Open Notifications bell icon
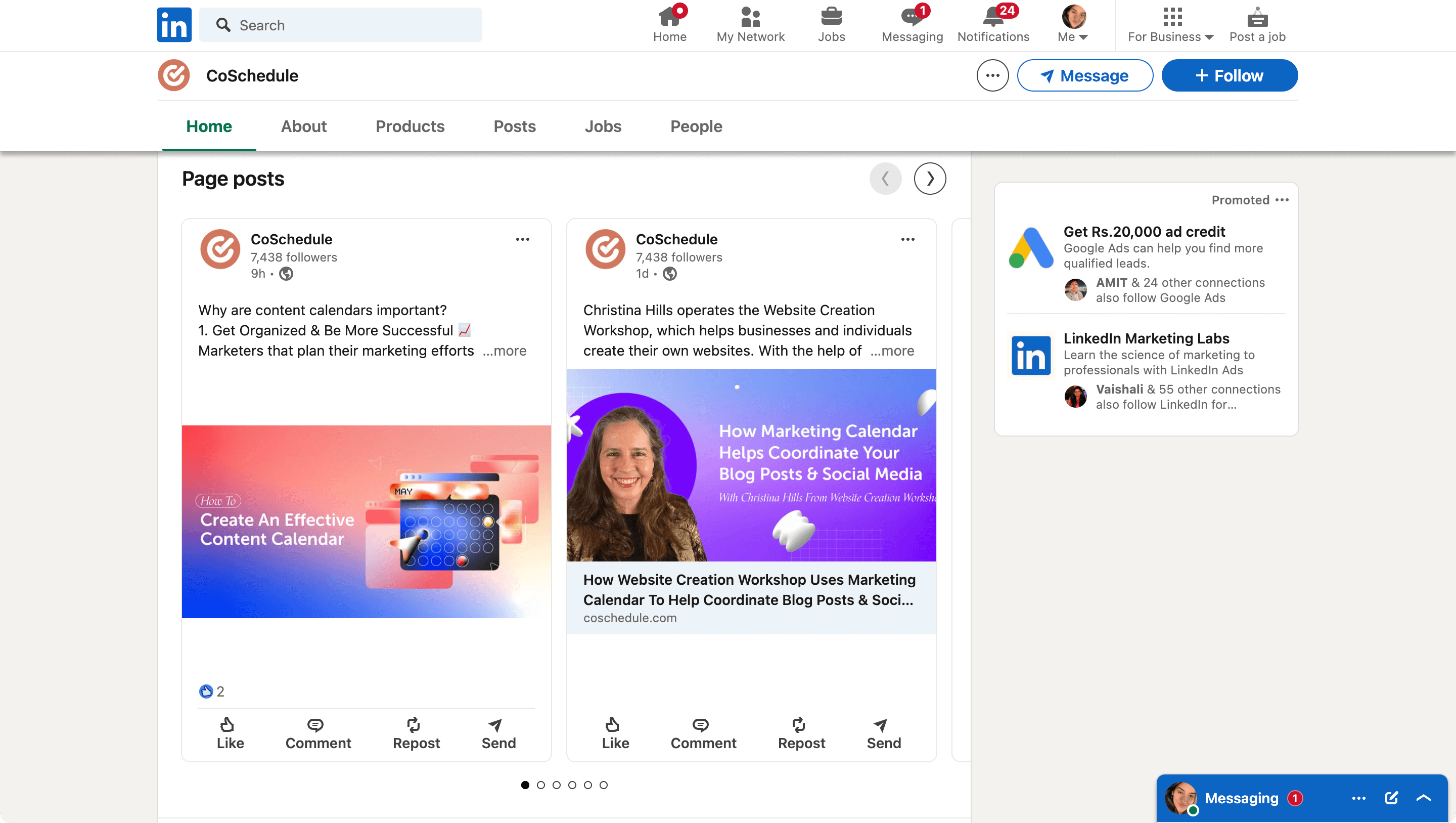 (x=992, y=17)
